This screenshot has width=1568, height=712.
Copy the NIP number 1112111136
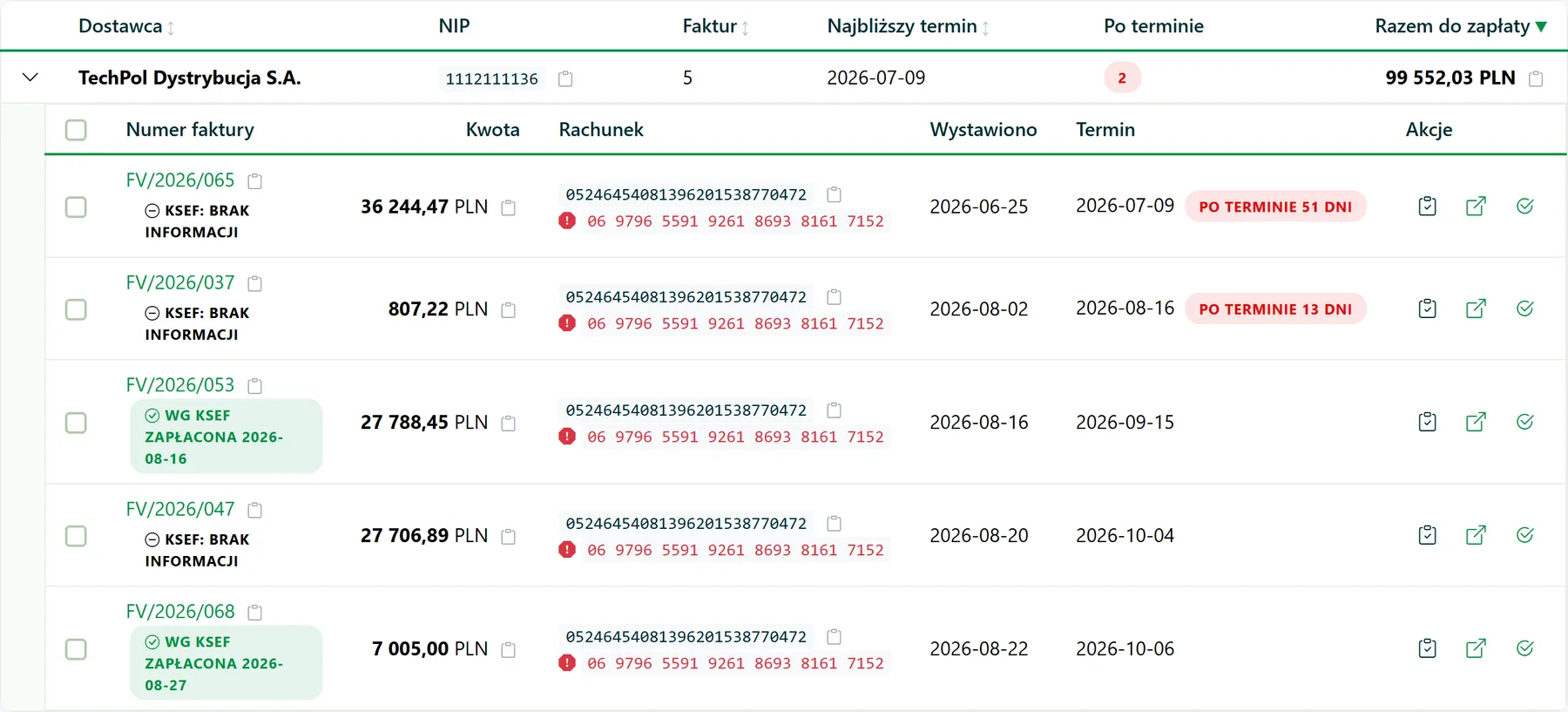(x=565, y=78)
